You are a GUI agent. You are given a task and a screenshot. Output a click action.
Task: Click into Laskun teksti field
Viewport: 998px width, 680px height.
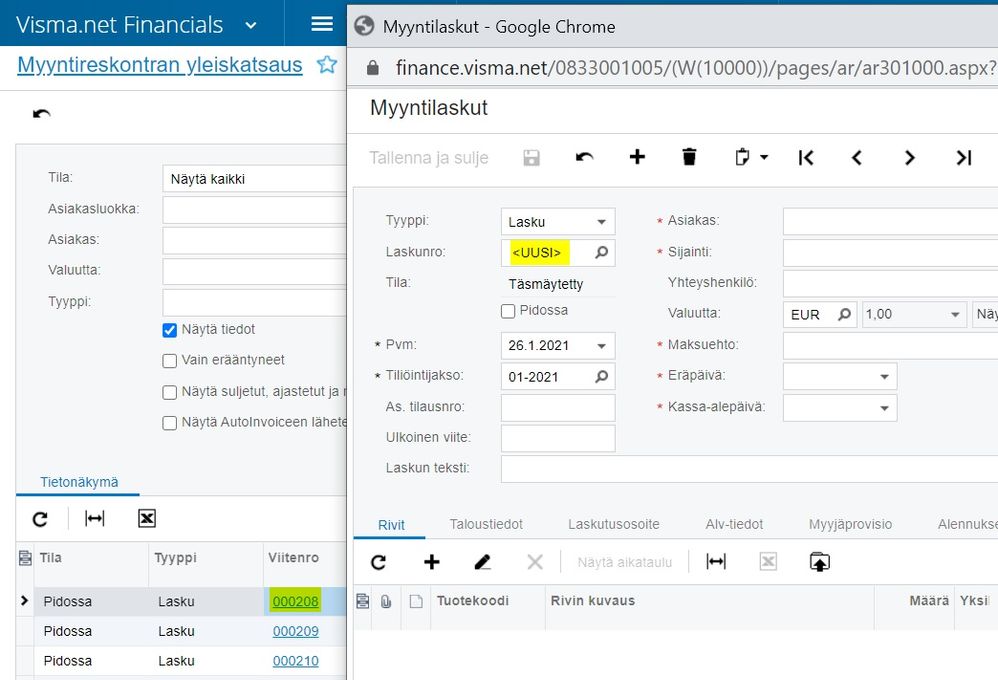(x=749, y=469)
